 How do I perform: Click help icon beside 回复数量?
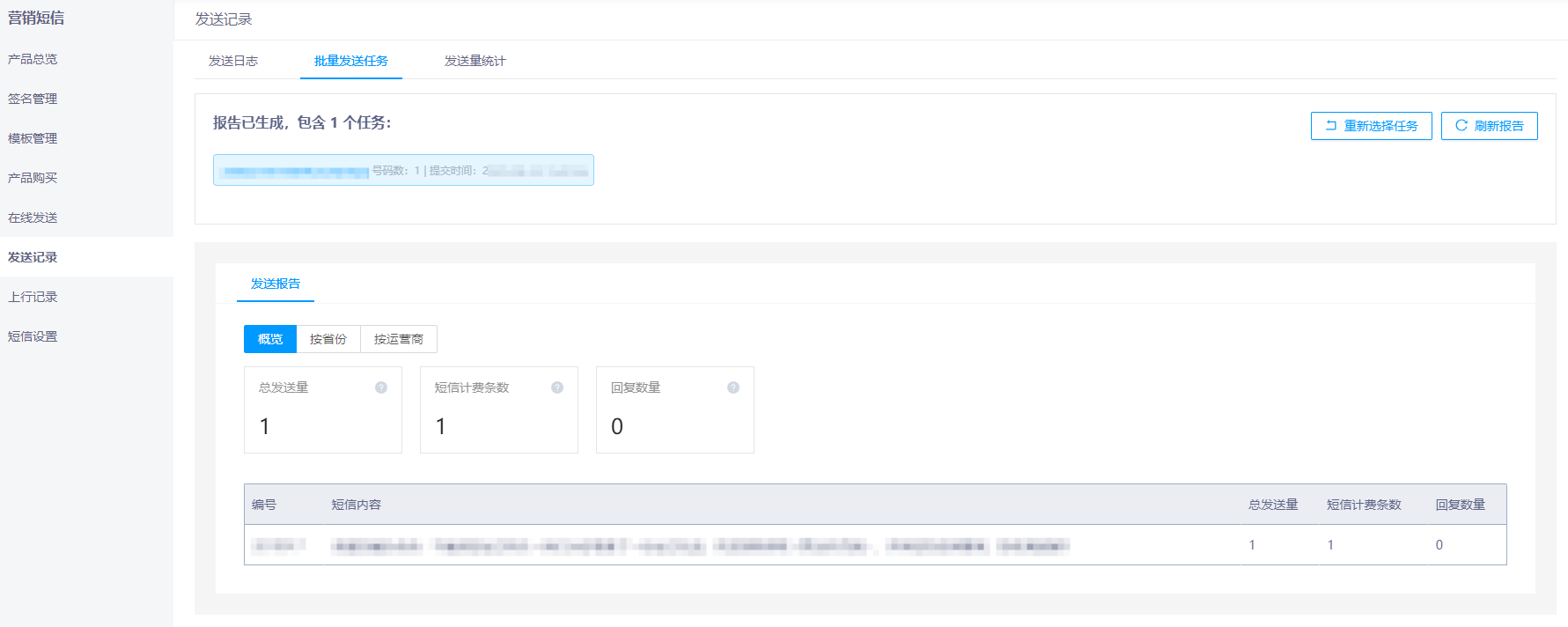click(733, 387)
